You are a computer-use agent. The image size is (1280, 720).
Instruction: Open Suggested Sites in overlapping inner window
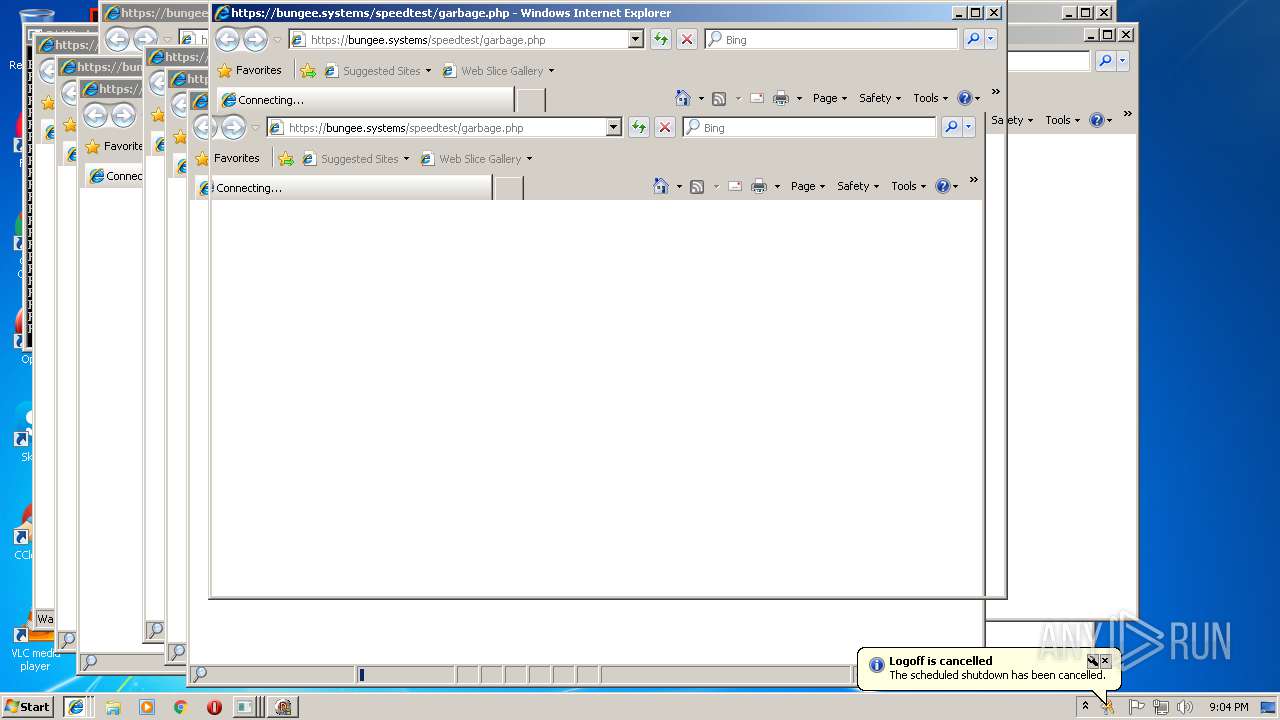355,159
